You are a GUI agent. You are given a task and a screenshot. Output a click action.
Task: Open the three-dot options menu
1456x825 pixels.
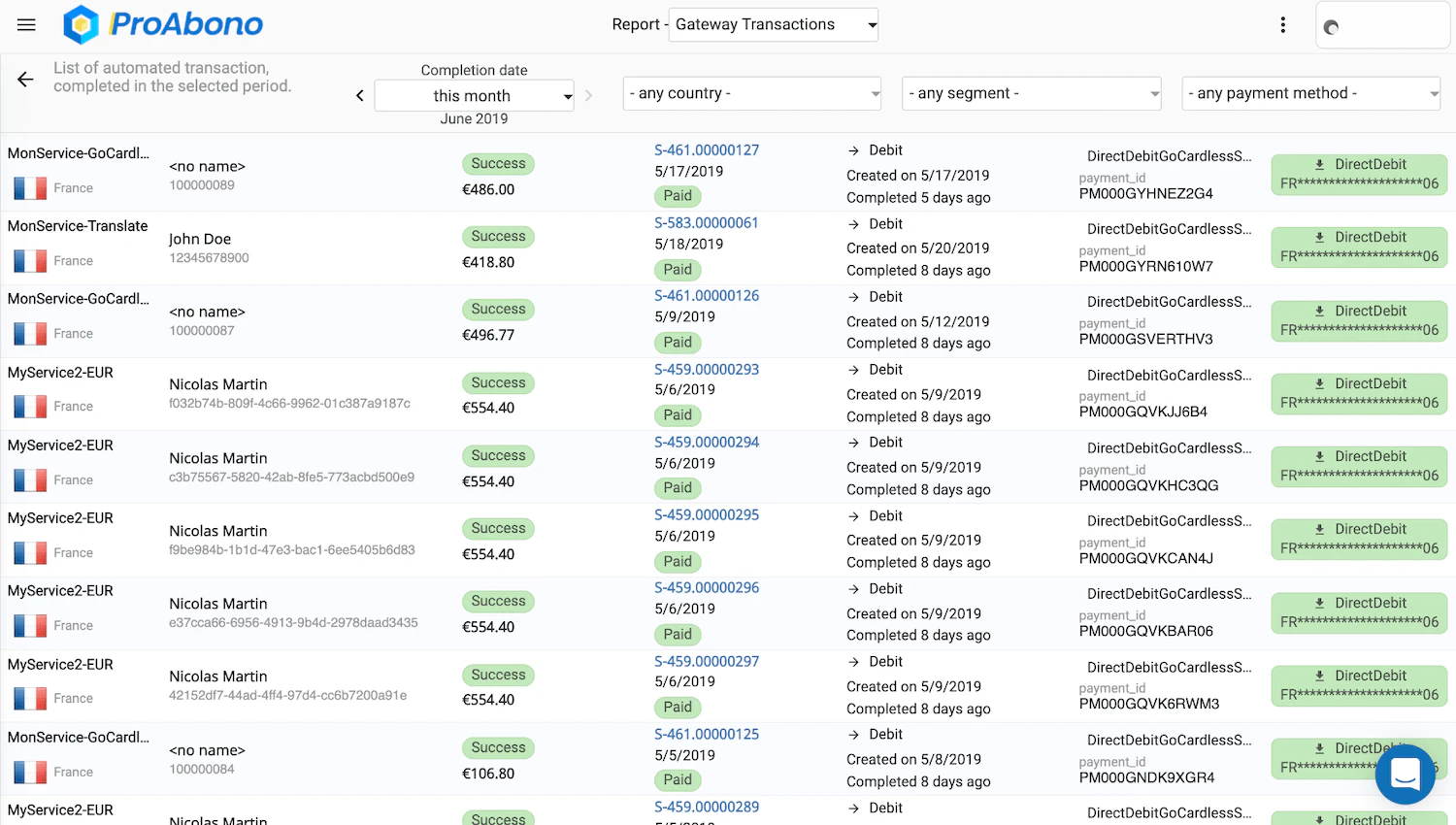(x=1283, y=25)
